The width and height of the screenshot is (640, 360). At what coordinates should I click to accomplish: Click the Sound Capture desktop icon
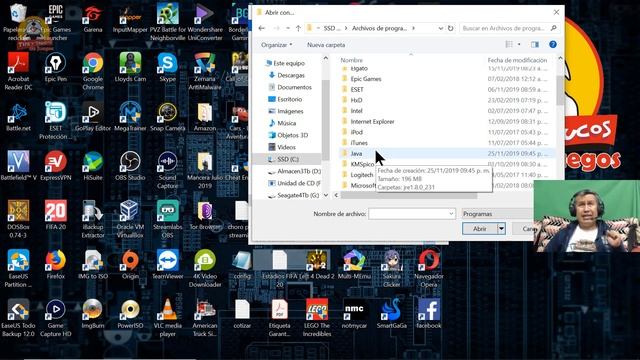[167, 170]
